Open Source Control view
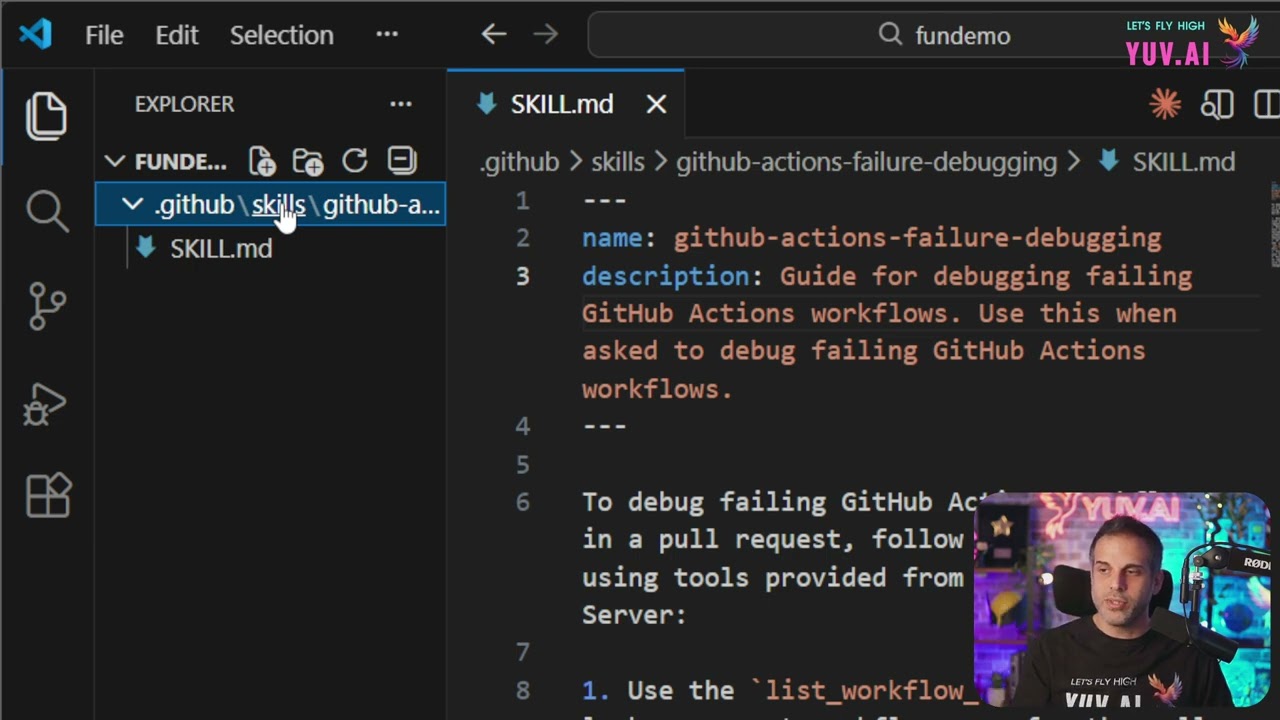This screenshot has width=1280, height=720. (46, 306)
